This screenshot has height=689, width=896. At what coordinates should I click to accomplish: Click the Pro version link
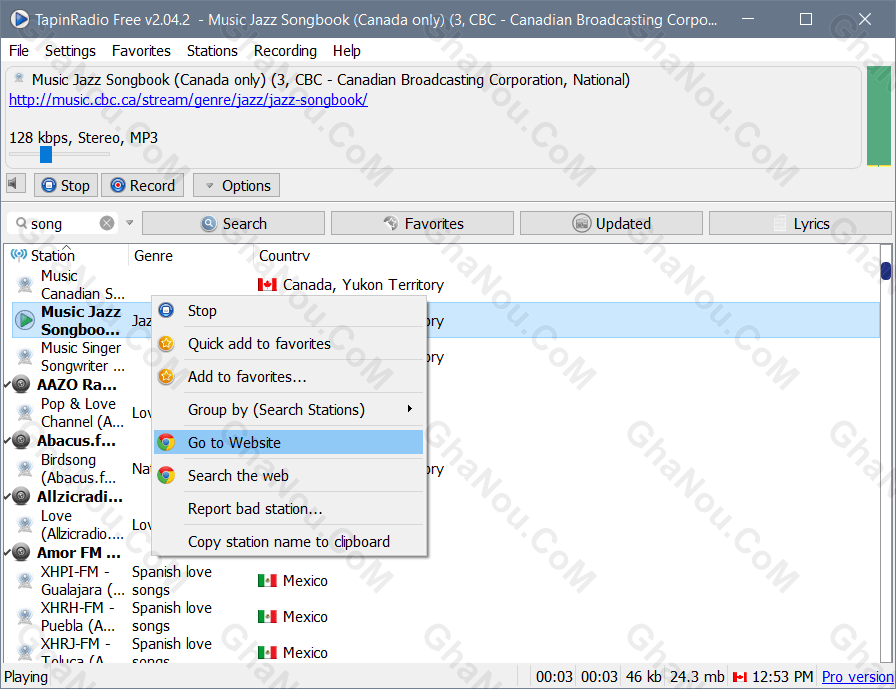(857, 677)
